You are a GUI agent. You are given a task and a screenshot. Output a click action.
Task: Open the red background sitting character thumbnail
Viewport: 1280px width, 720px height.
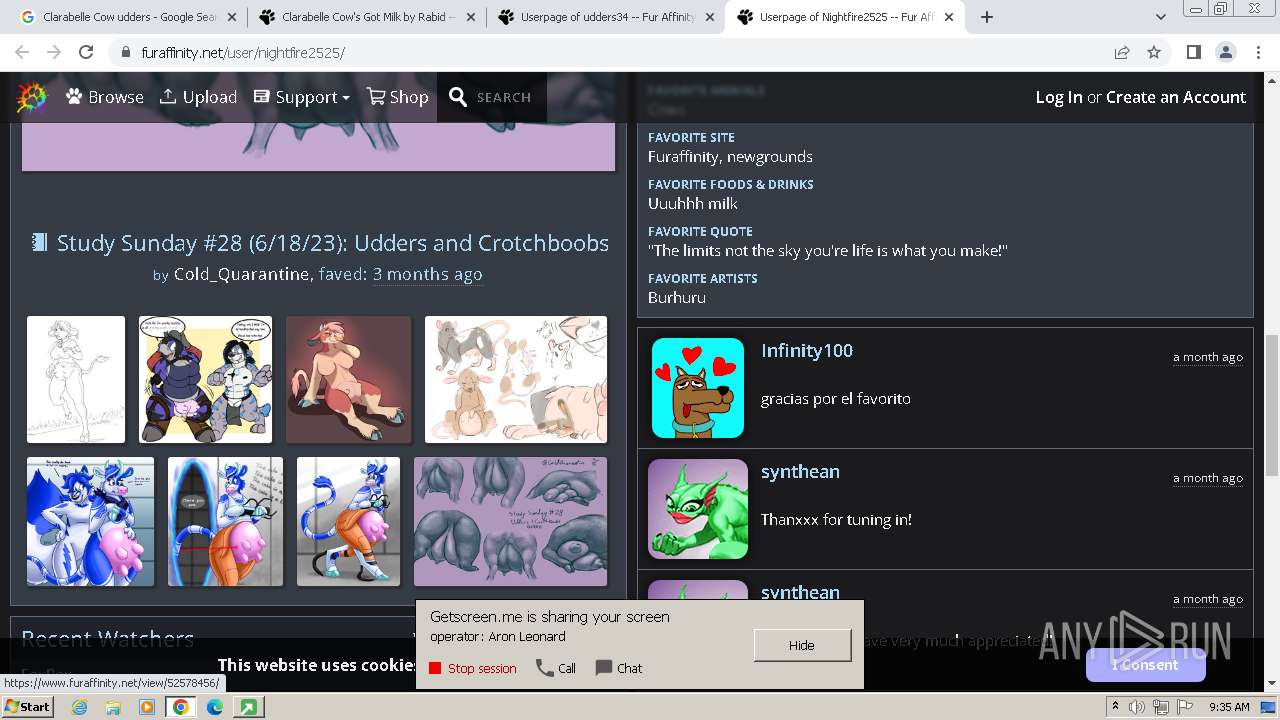click(348, 379)
